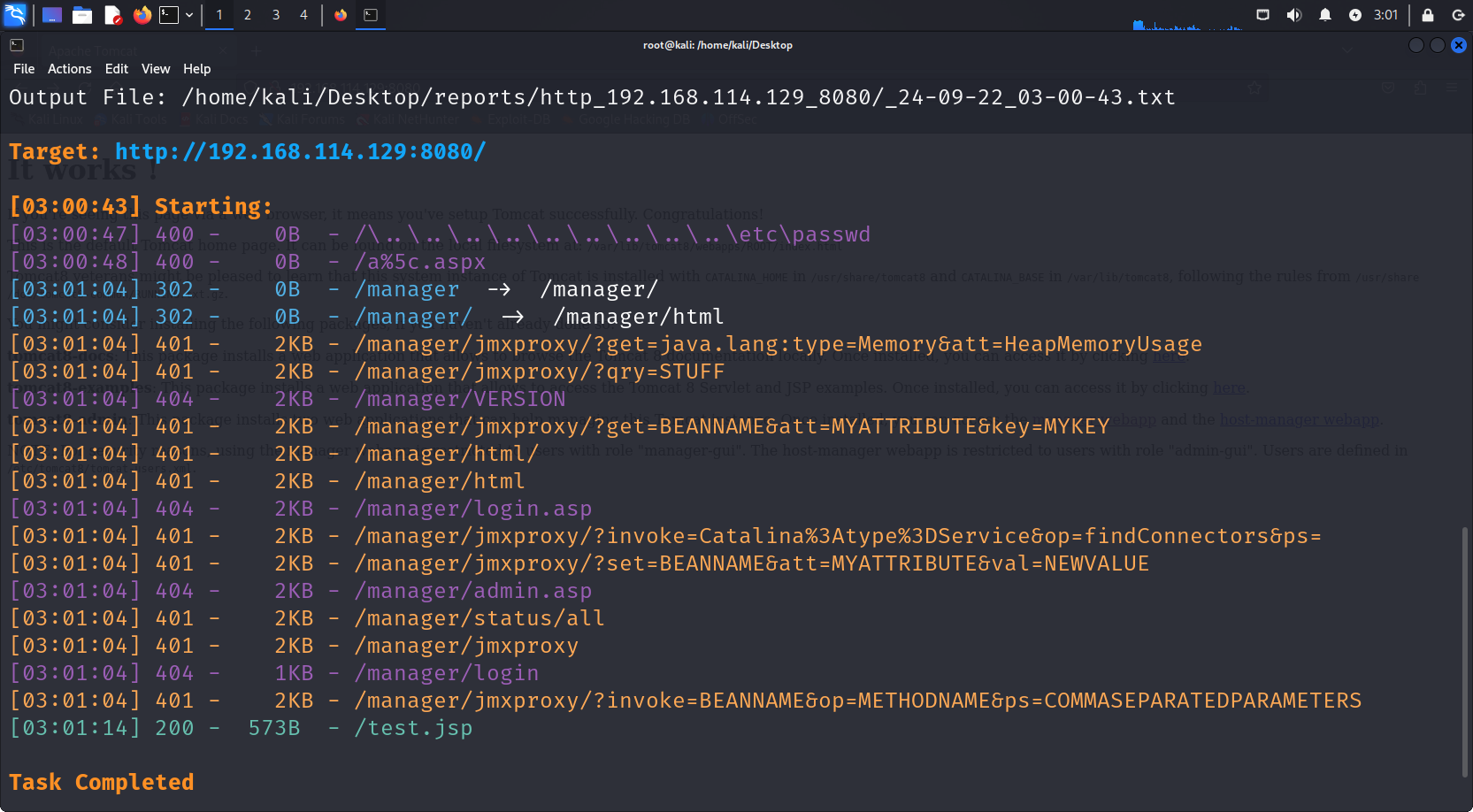The image size is (1473, 812).
Task: Click the network icon in the system tray
Action: pos(1262,15)
